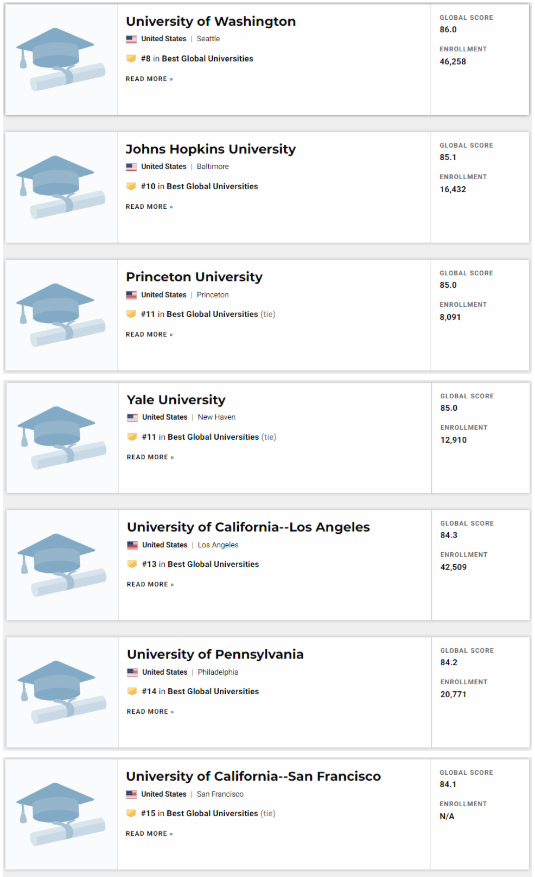
Task: Click US flag under UC San Francisco
Action: coord(131,794)
